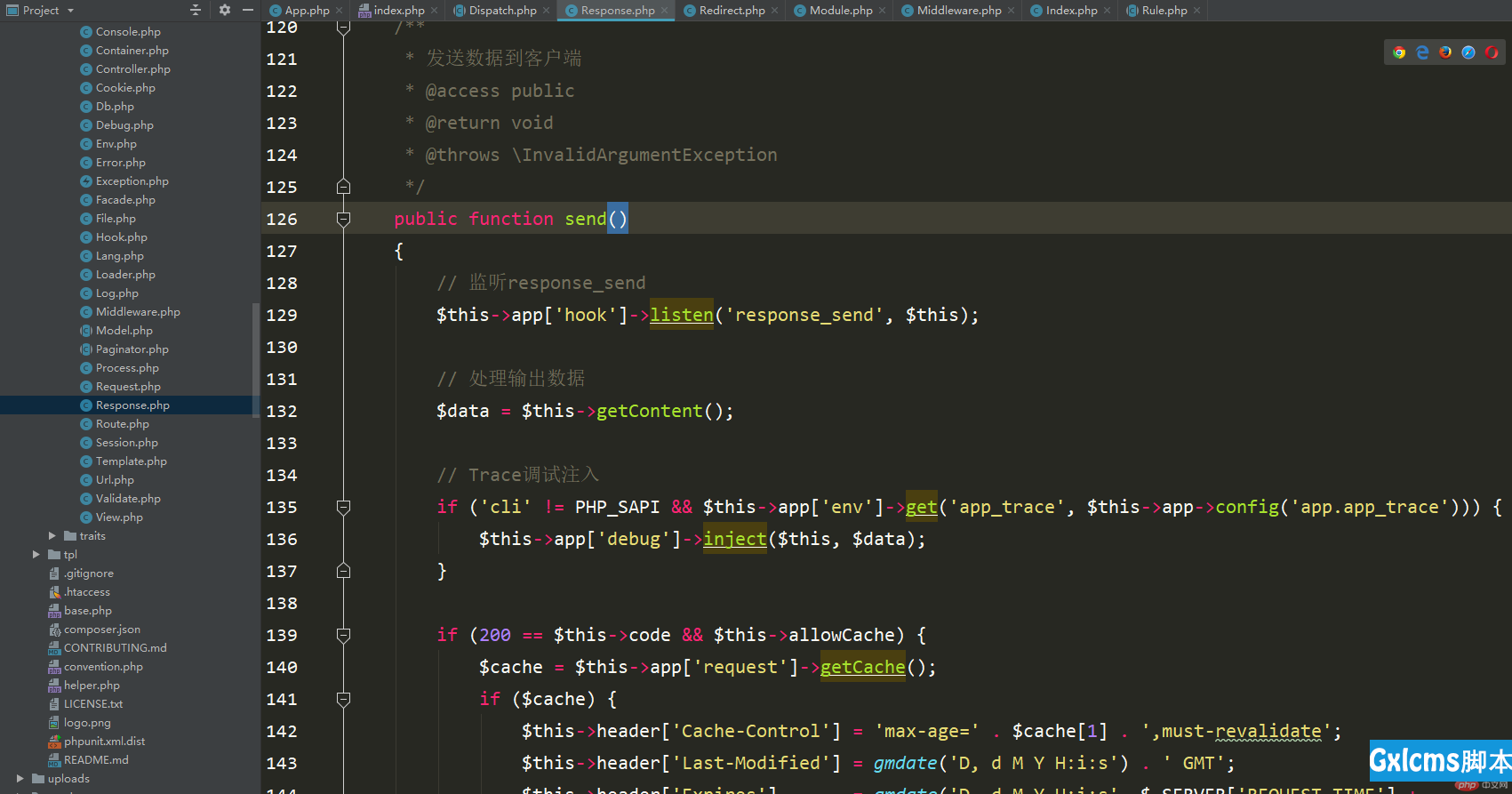Open Model.php file
This screenshot has height=794, width=1512.
(124, 331)
